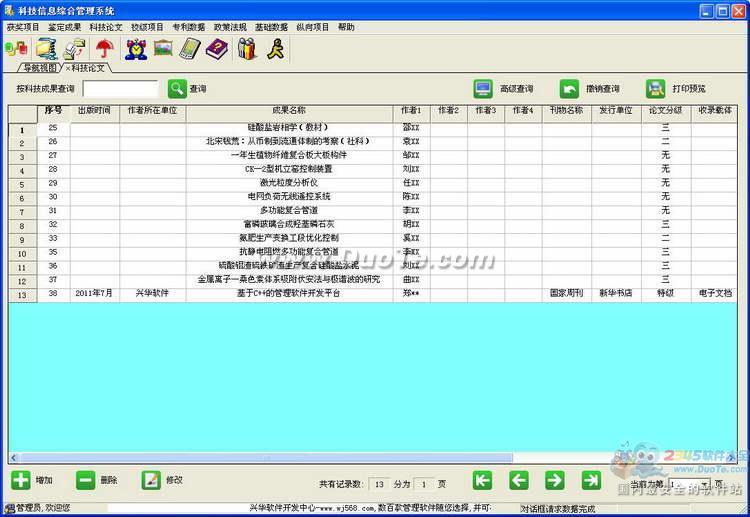Click the green and red connection toolbar icon
This screenshot has width=750, height=517.
point(16,48)
